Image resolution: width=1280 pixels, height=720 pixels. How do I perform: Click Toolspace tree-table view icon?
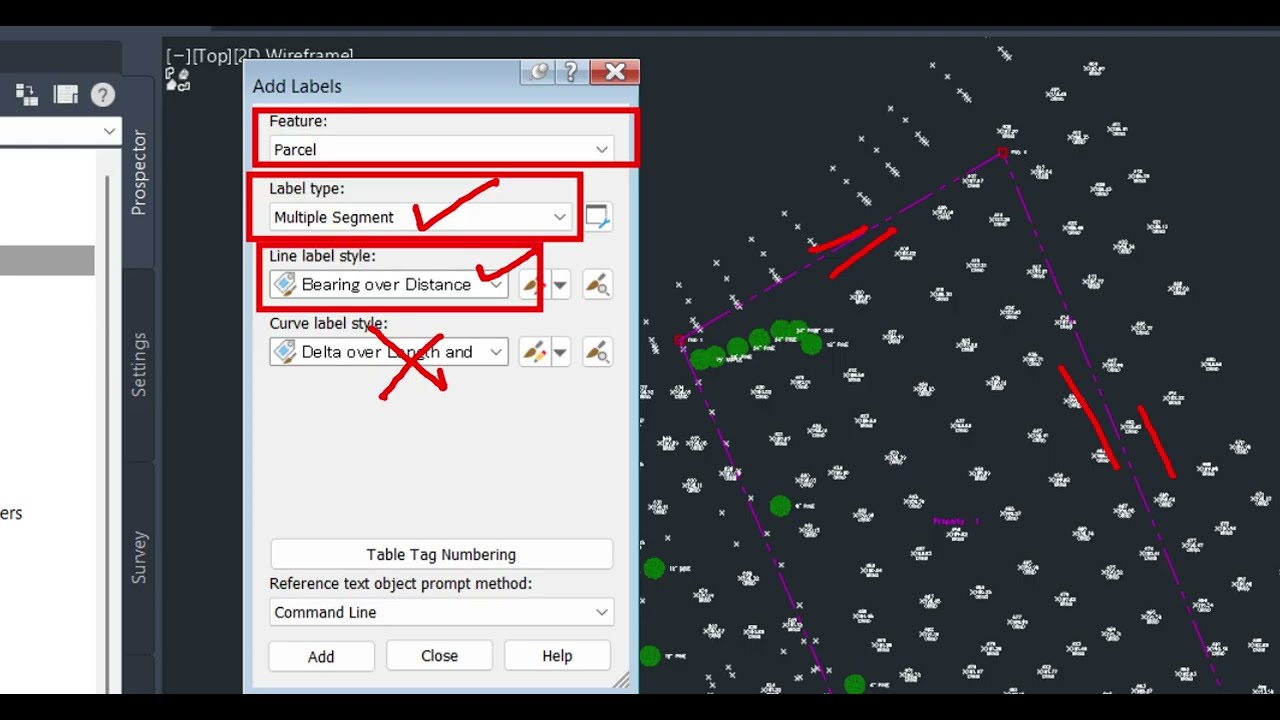point(27,95)
